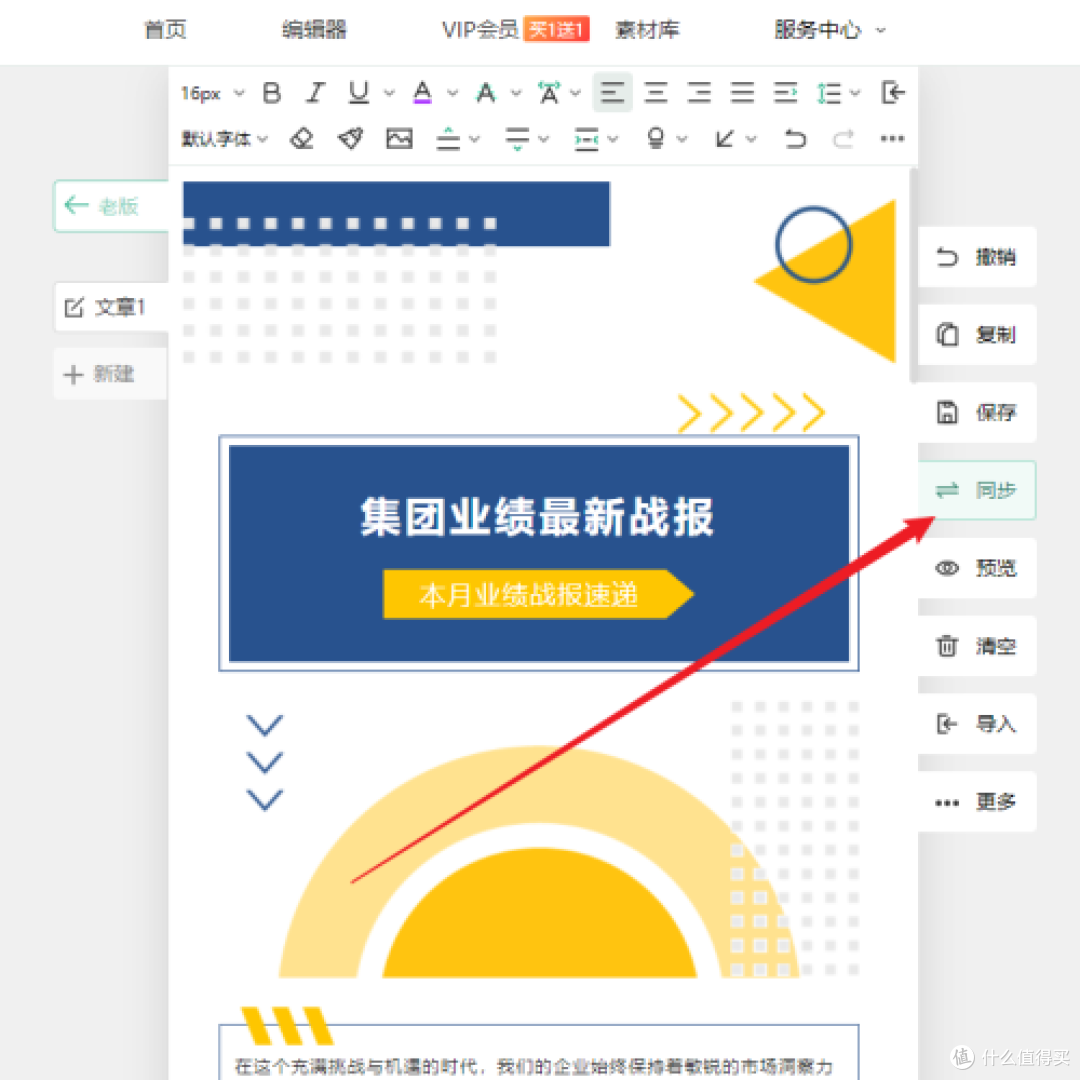Open the 默认字体 font family dropdown
This screenshot has width=1080, height=1080.
[x=224, y=139]
